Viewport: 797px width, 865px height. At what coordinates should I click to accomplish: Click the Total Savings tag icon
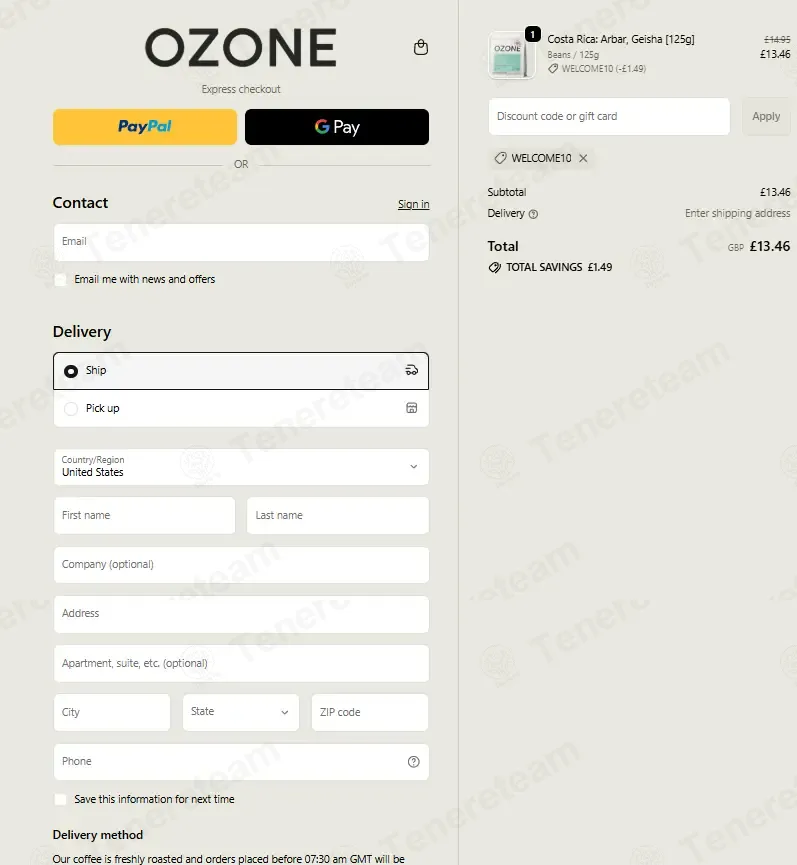pos(495,268)
